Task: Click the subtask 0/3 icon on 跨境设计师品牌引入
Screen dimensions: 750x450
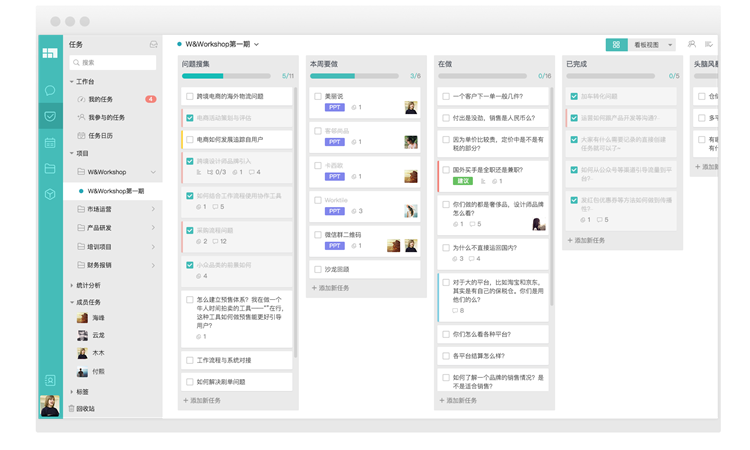Action: (x=210, y=172)
